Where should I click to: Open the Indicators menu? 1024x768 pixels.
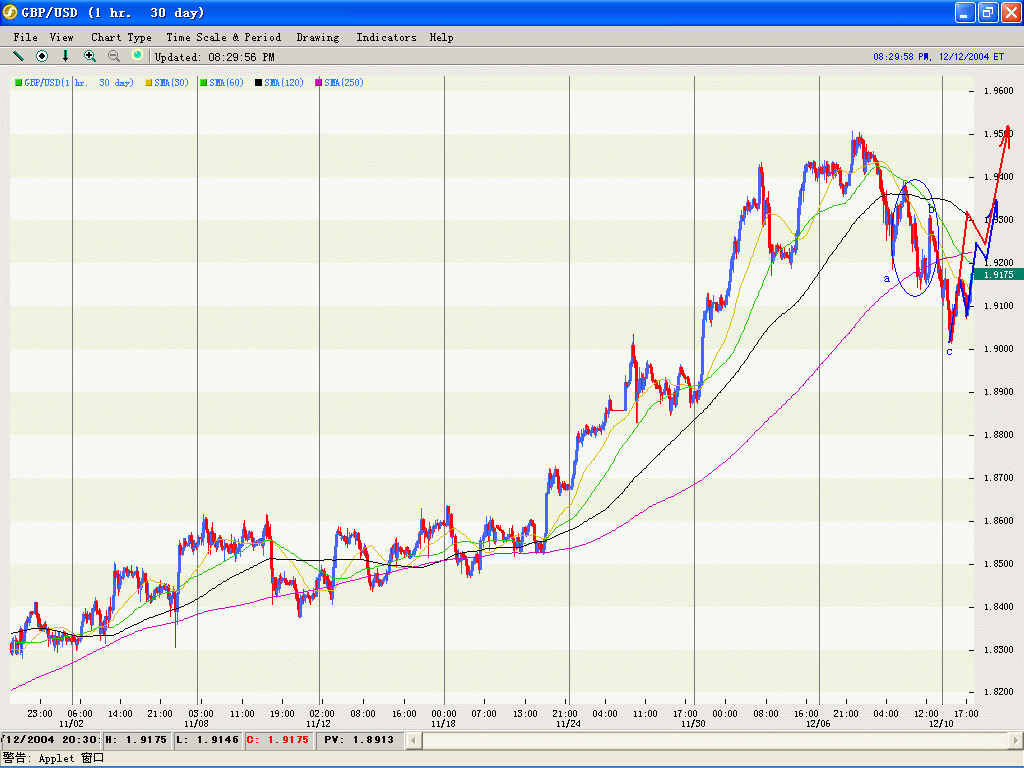coord(386,37)
